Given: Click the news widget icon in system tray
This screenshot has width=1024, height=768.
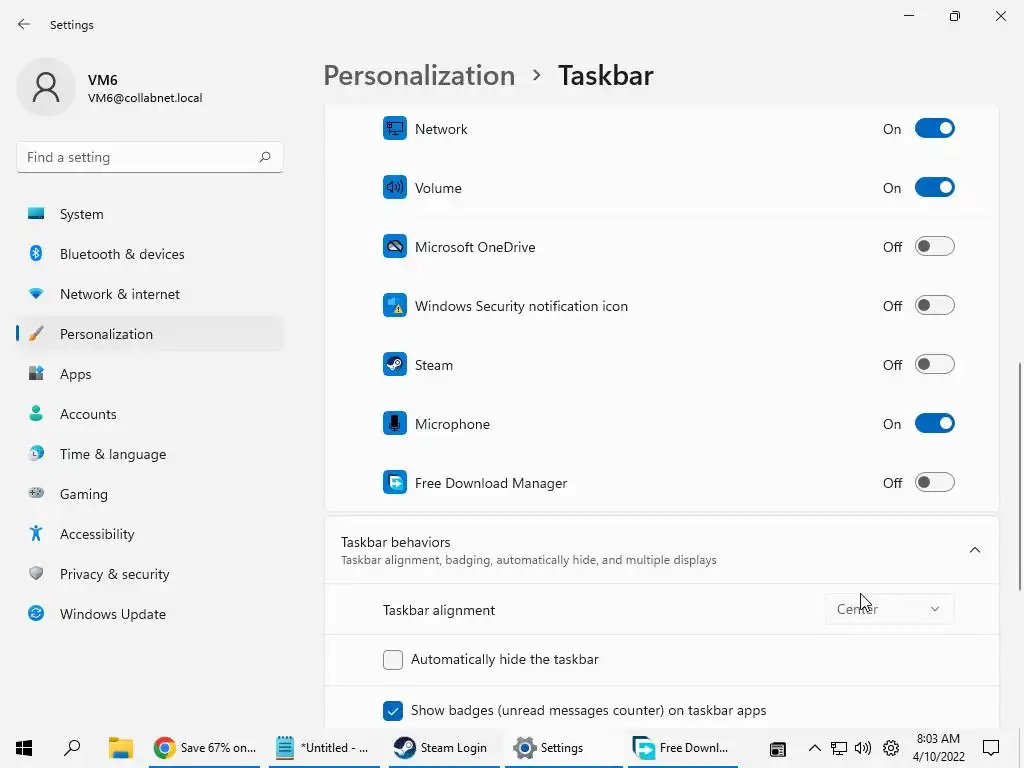Looking at the screenshot, I should pyautogui.click(x=777, y=748).
